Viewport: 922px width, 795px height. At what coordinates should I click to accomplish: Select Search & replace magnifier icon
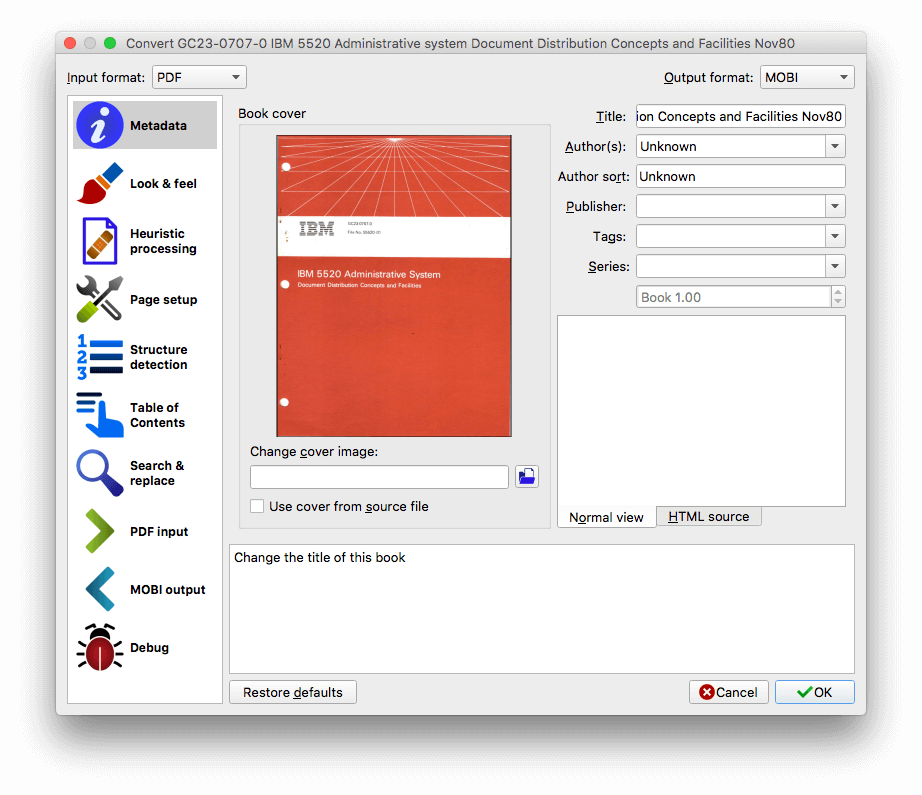99,473
